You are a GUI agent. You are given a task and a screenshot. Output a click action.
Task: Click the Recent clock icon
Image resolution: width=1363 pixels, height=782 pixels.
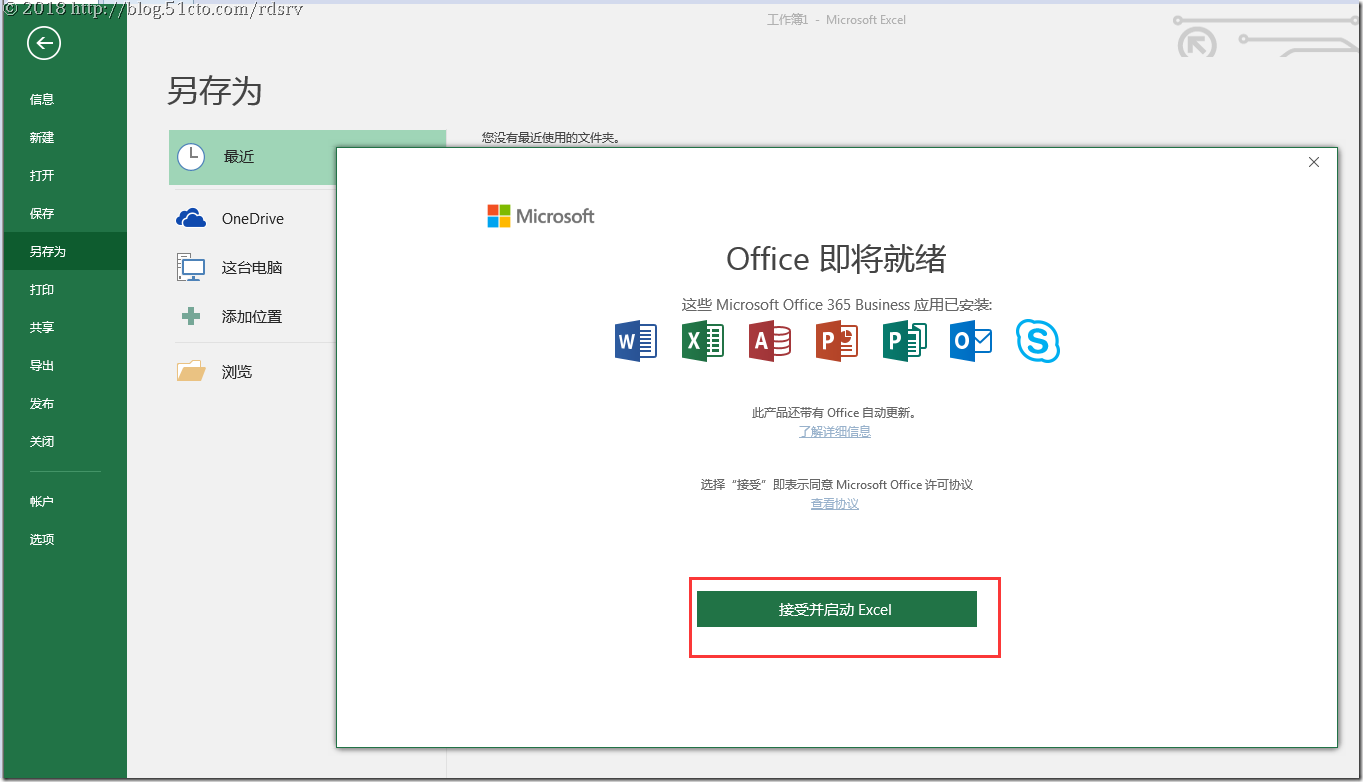pos(191,157)
